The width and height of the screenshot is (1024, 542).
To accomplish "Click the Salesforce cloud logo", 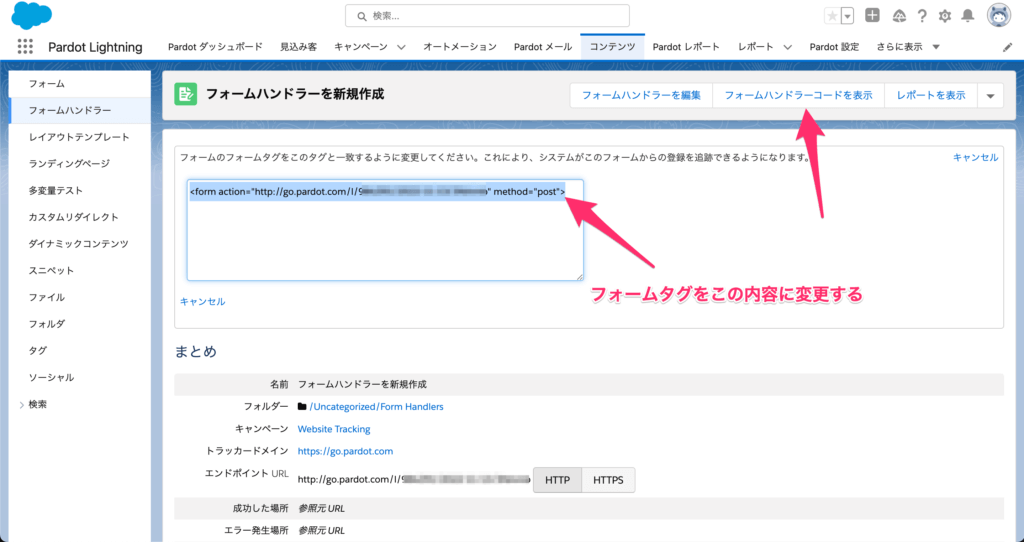I will pyautogui.click(x=31, y=16).
